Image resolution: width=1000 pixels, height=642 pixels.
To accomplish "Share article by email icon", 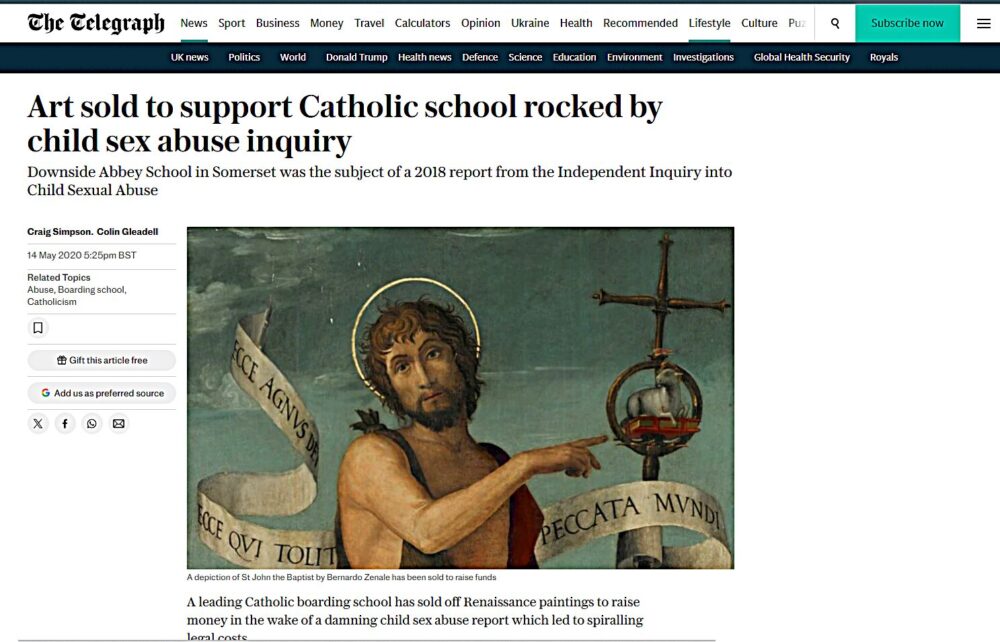I will click(x=119, y=423).
